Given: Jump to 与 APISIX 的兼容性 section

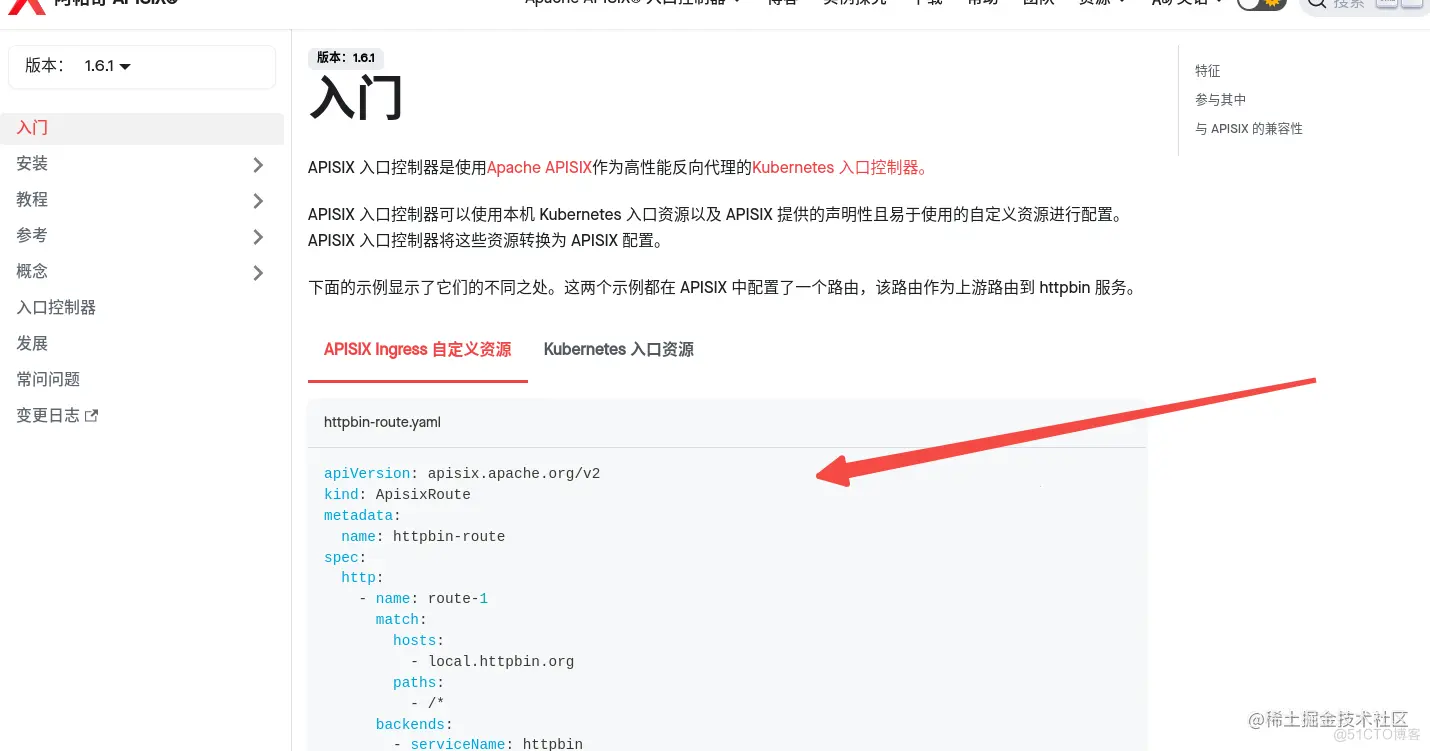Looking at the screenshot, I should [x=1249, y=129].
